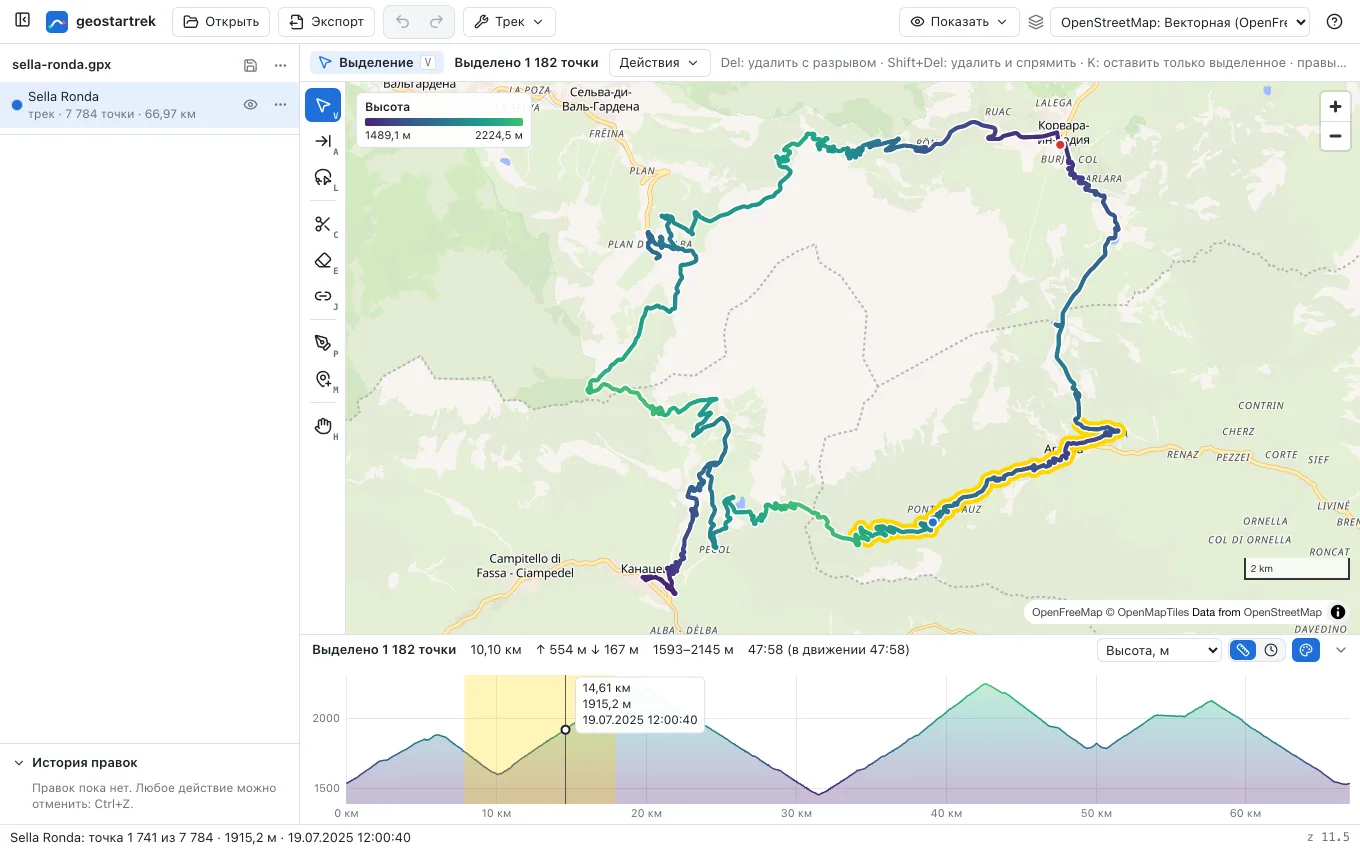Collapse the elevation profile panel chevron
Image resolution: width=1360 pixels, height=850 pixels.
click(1341, 650)
